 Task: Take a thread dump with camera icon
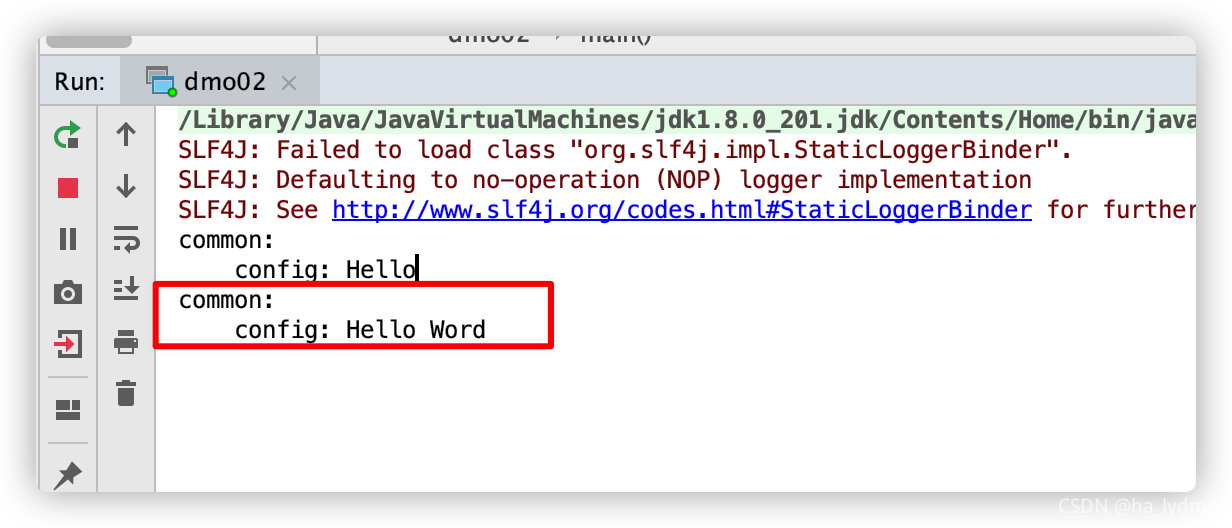tap(67, 292)
